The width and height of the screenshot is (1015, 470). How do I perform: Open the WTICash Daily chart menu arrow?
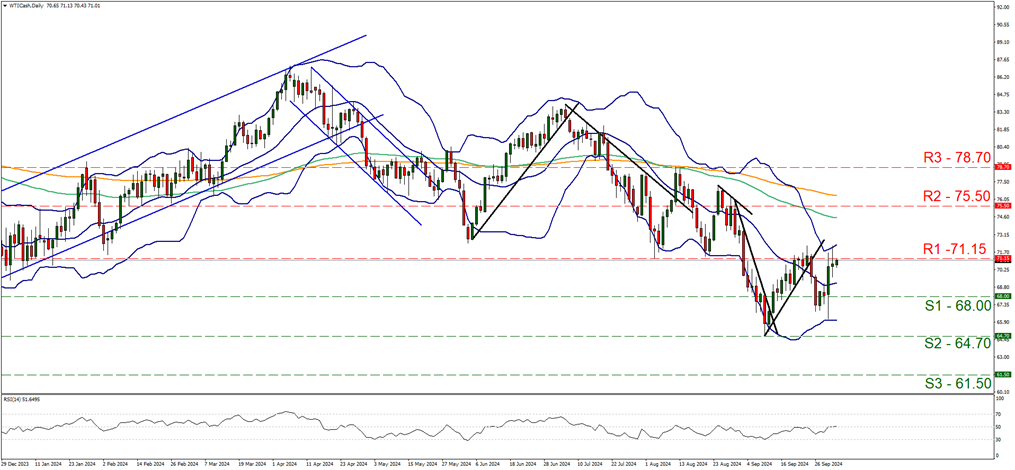tap(3, 5)
